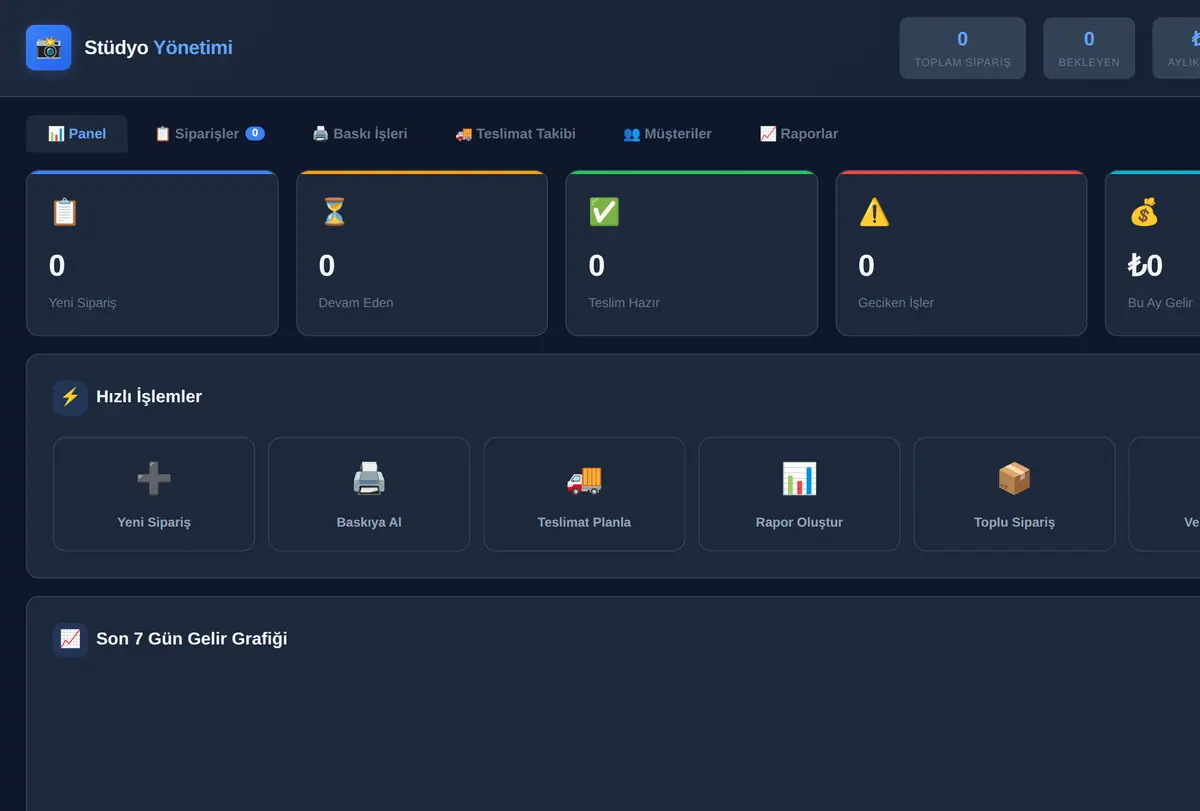Click the lightning bolt Hızlı İşlemler icon
The height and width of the screenshot is (811, 1200).
[70, 397]
